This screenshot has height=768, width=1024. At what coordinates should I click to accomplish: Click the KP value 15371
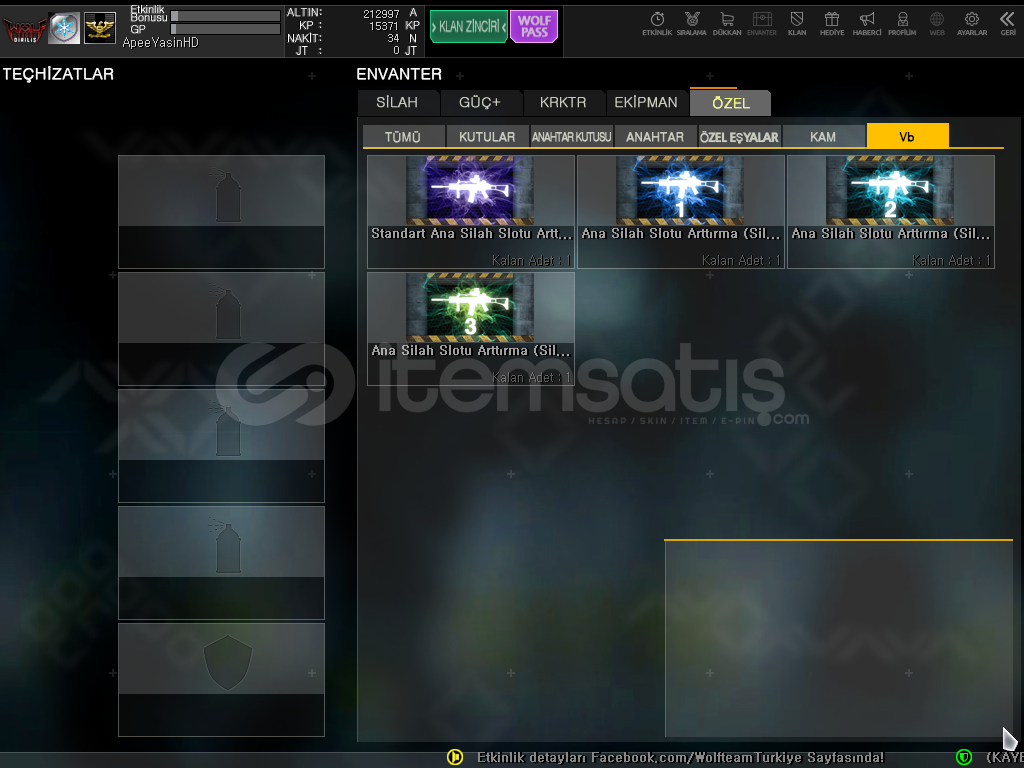click(383, 26)
